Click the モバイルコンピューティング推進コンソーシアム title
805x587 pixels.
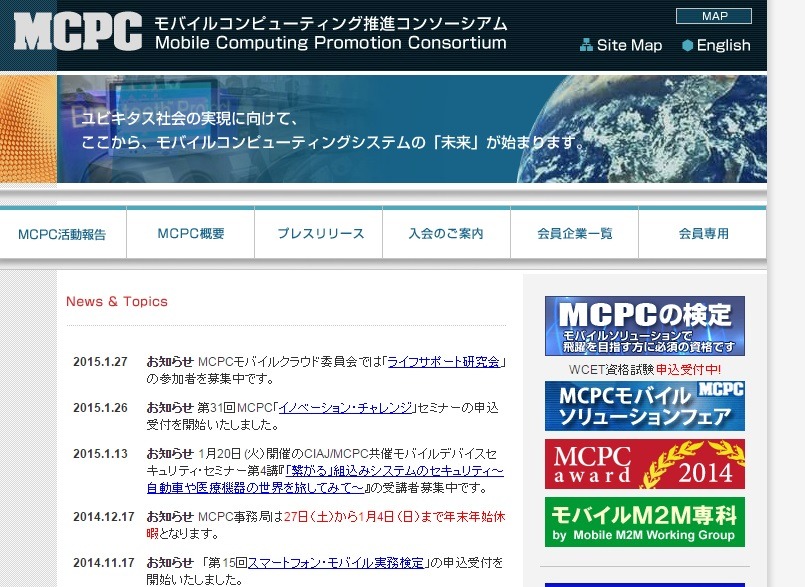coord(331,23)
